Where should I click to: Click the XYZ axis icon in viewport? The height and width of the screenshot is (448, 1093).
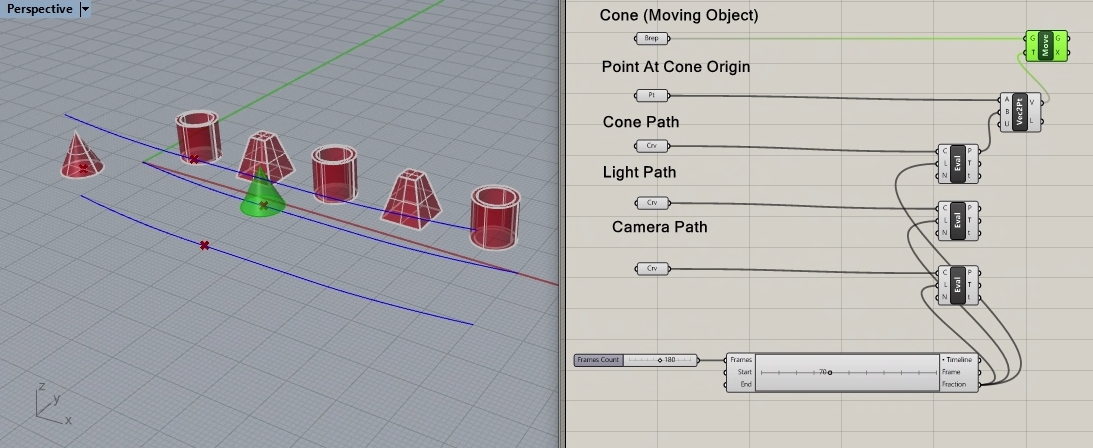coord(52,404)
